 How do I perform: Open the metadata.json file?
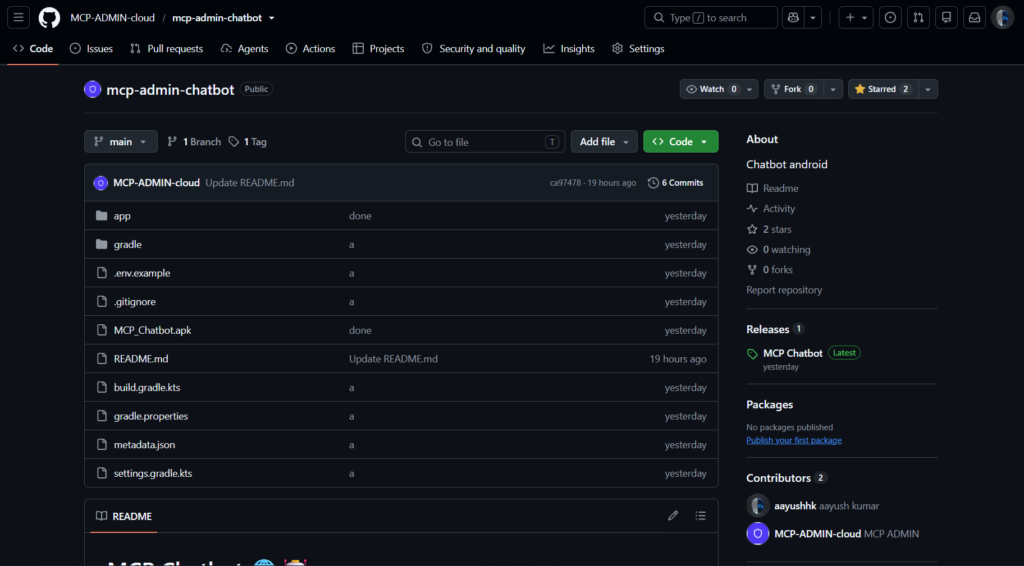144,445
